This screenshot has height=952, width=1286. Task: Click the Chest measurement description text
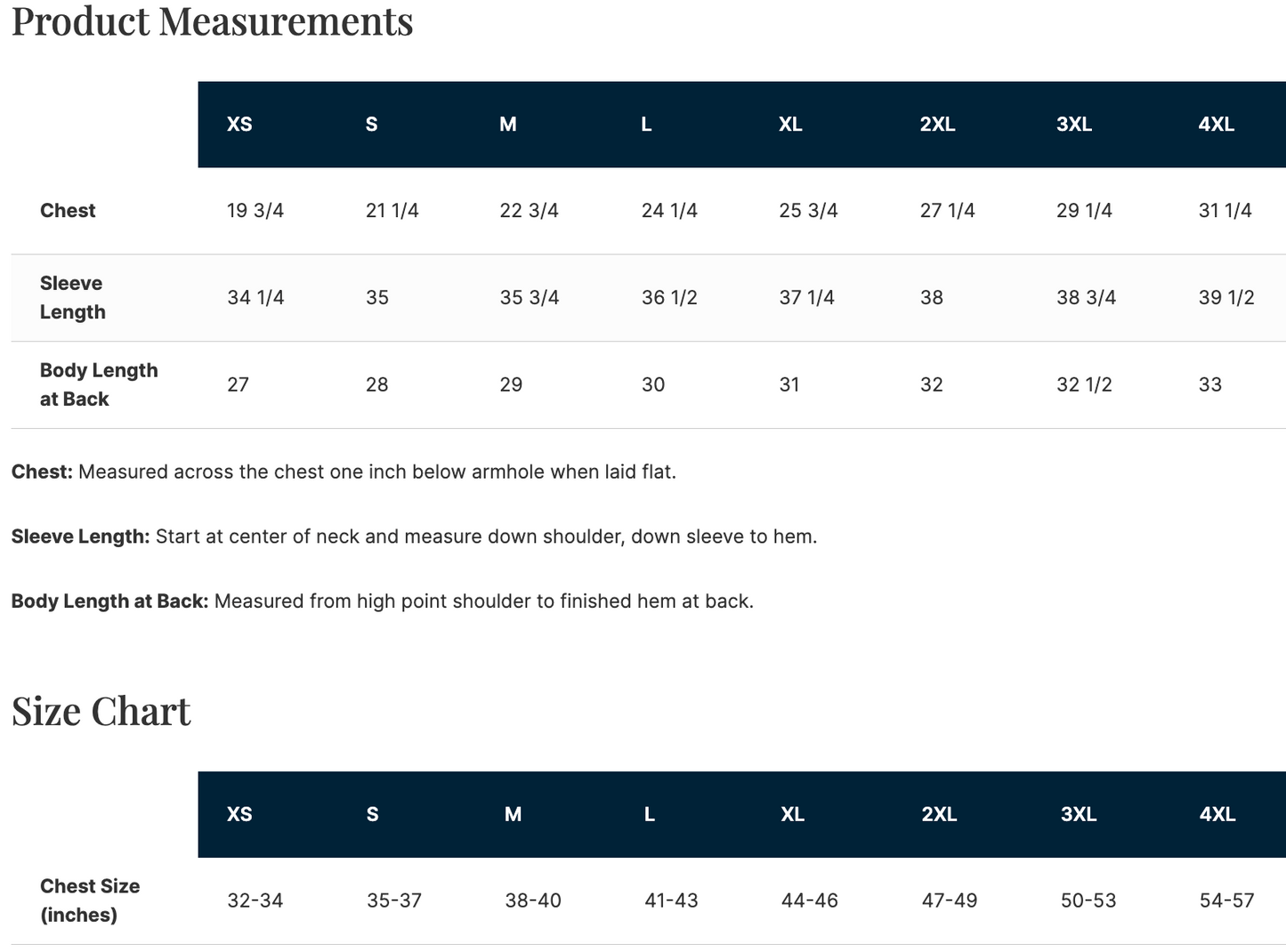[x=344, y=472]
